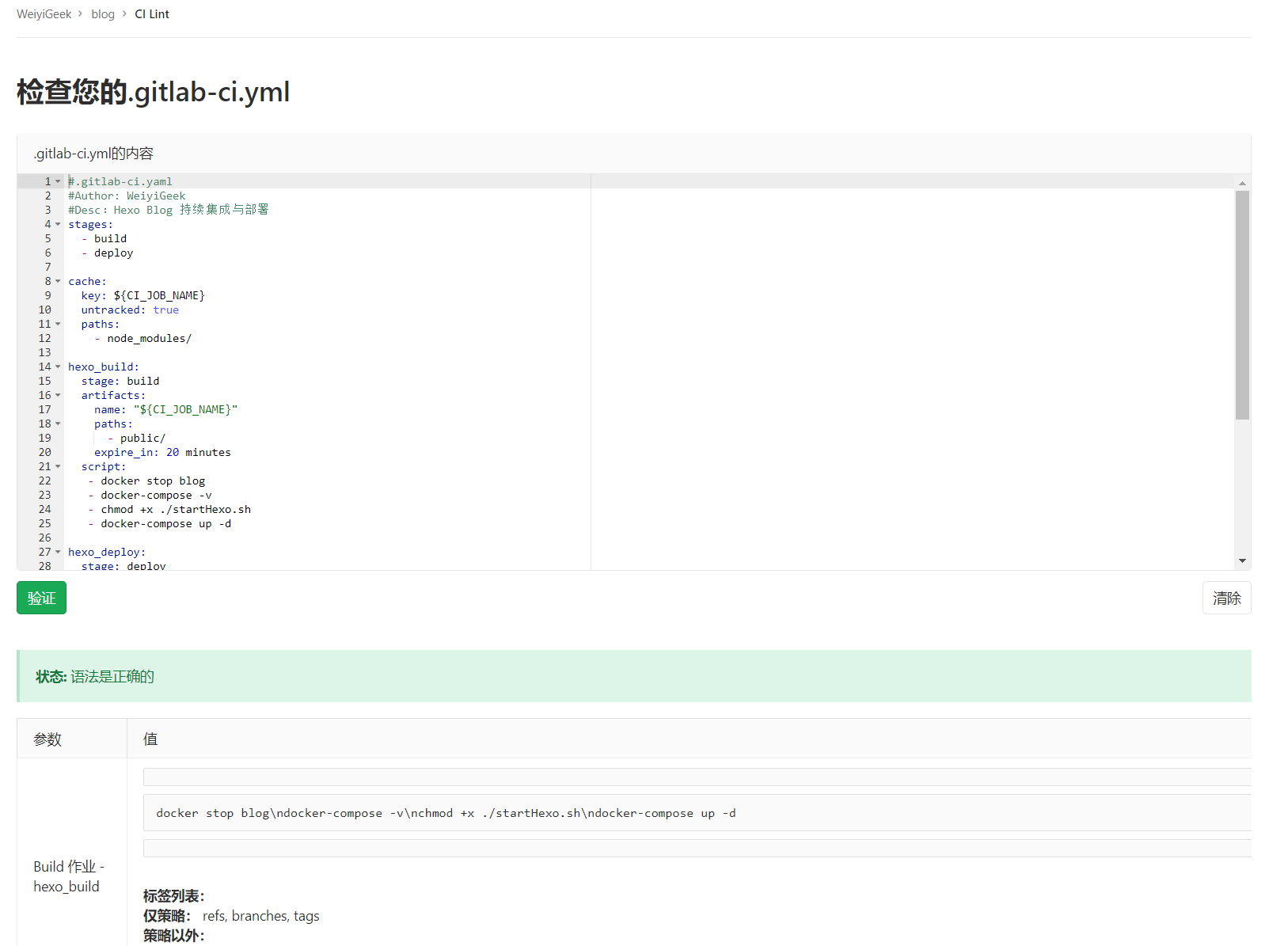Collapse the cache fold arrow at line 8
The width and height of the screenshot is (1288, 946).
pos(58,281)
